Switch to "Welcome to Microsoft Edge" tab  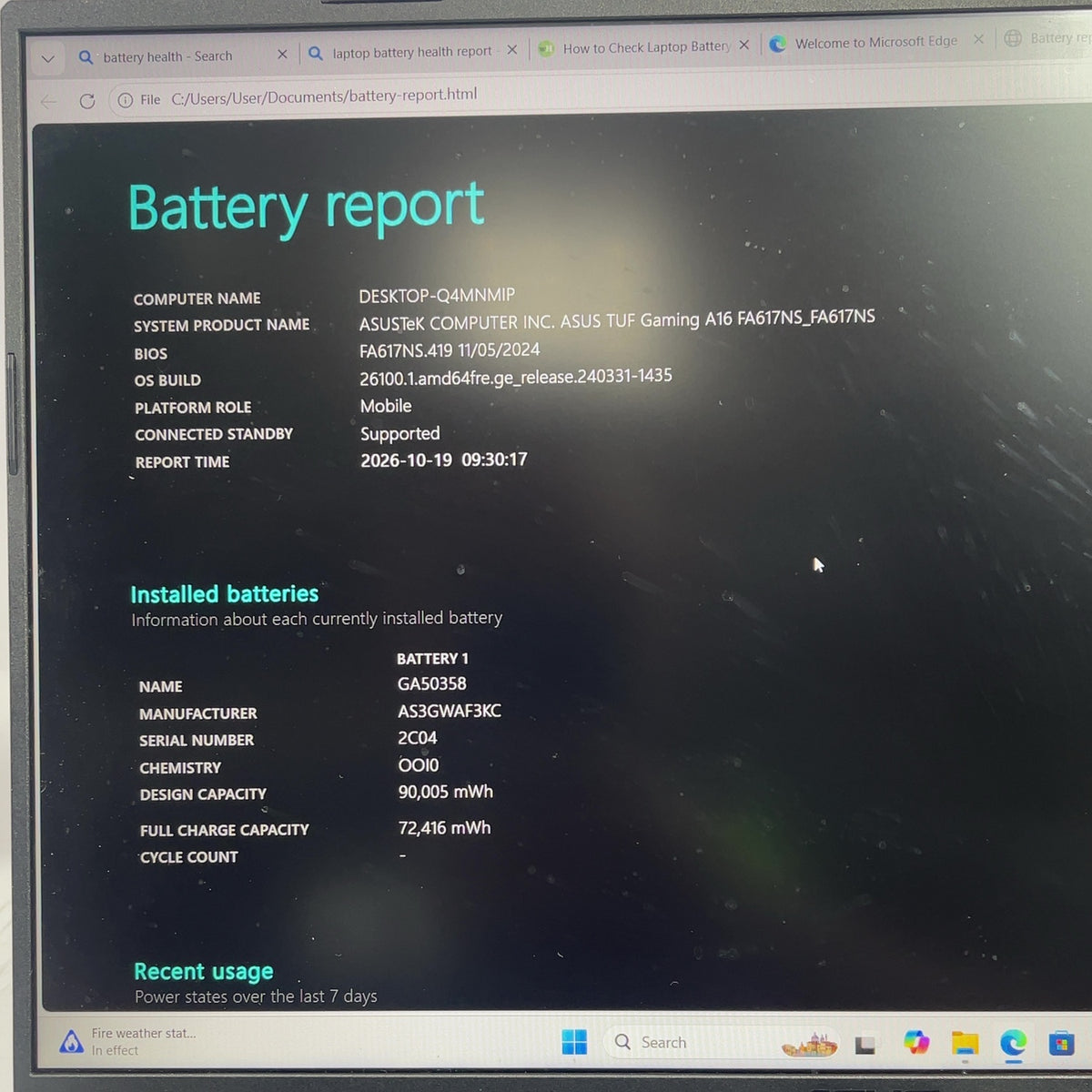coord(875,42)
